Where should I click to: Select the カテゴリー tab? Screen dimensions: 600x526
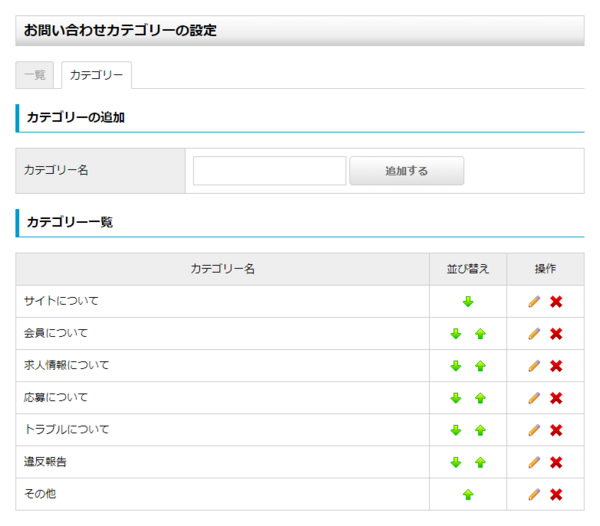tap(96, 75)
